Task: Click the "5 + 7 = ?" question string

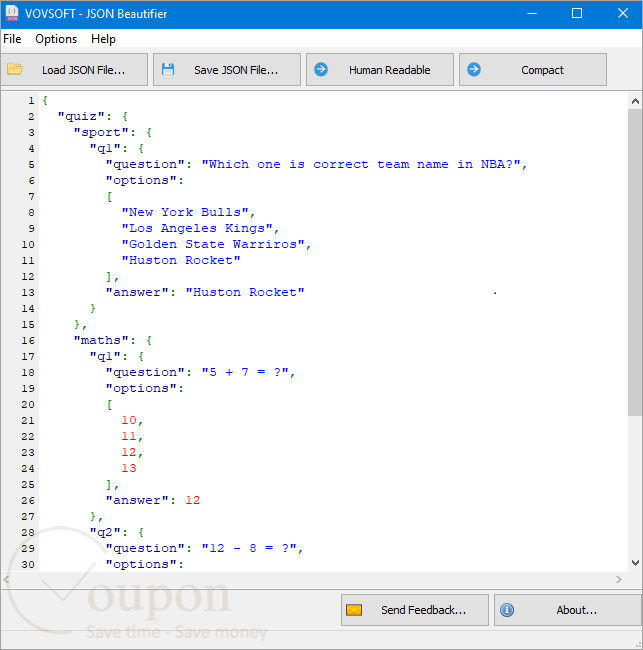Action: pos(245,373)
